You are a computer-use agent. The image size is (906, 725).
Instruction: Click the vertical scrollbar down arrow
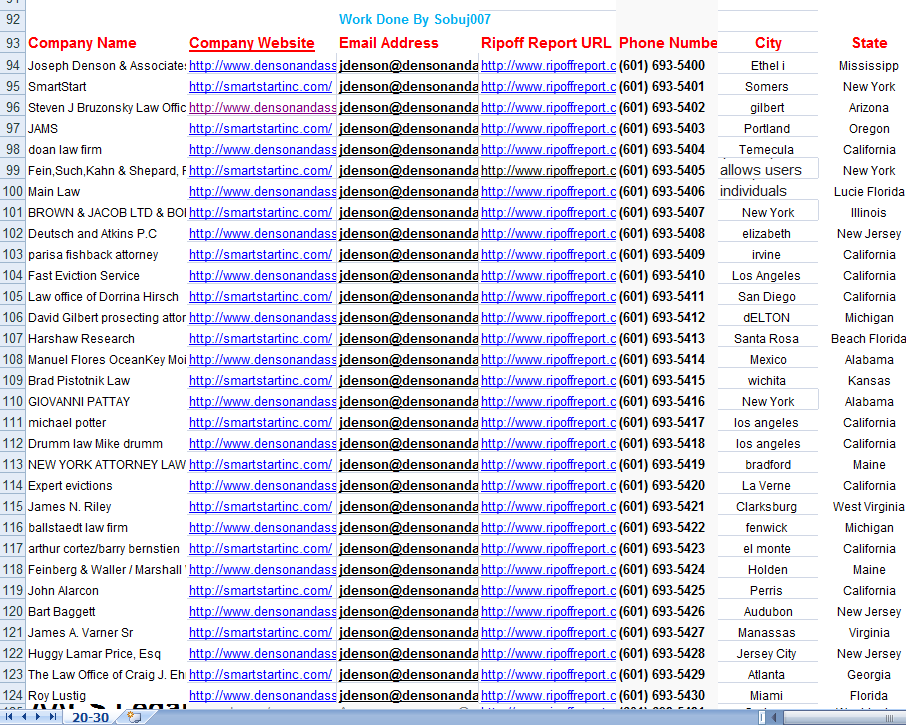click(902, 700)
